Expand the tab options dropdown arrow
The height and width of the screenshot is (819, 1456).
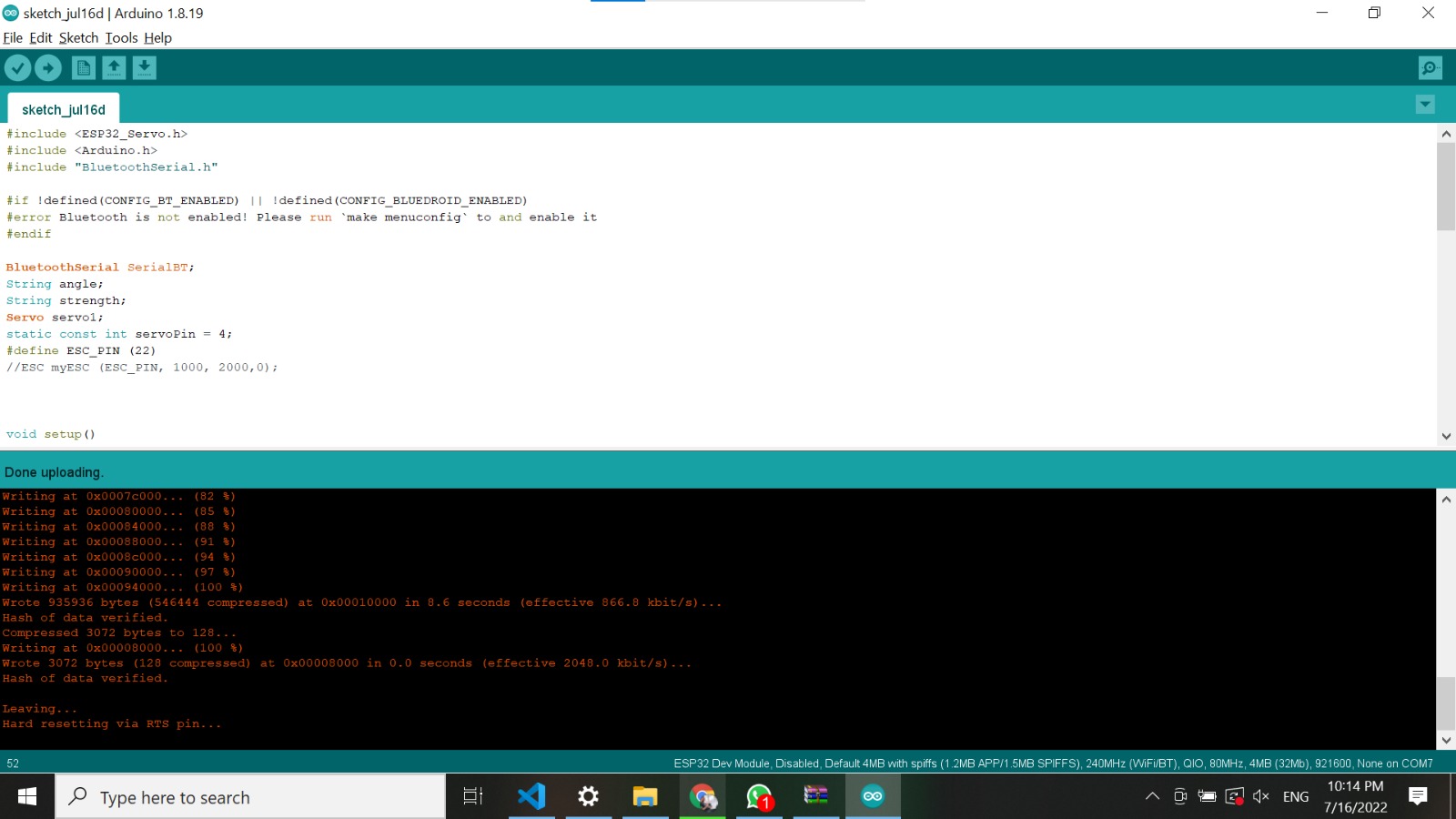click(x=1425, y=105)
